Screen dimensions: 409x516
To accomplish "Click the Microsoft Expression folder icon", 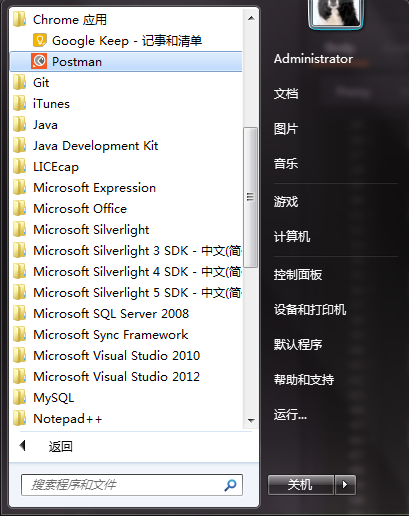I will point(20,187).
